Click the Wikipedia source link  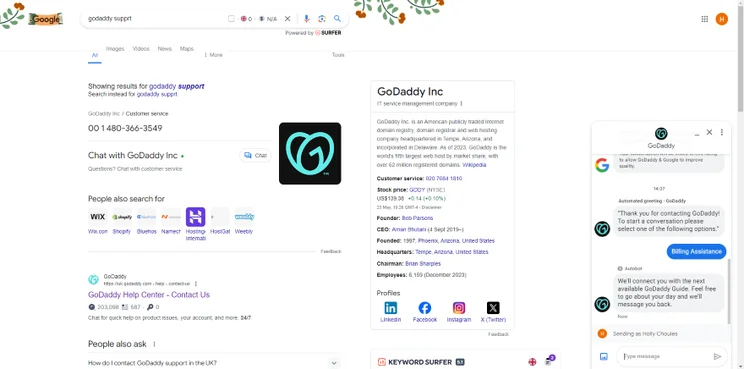point(474,165)
